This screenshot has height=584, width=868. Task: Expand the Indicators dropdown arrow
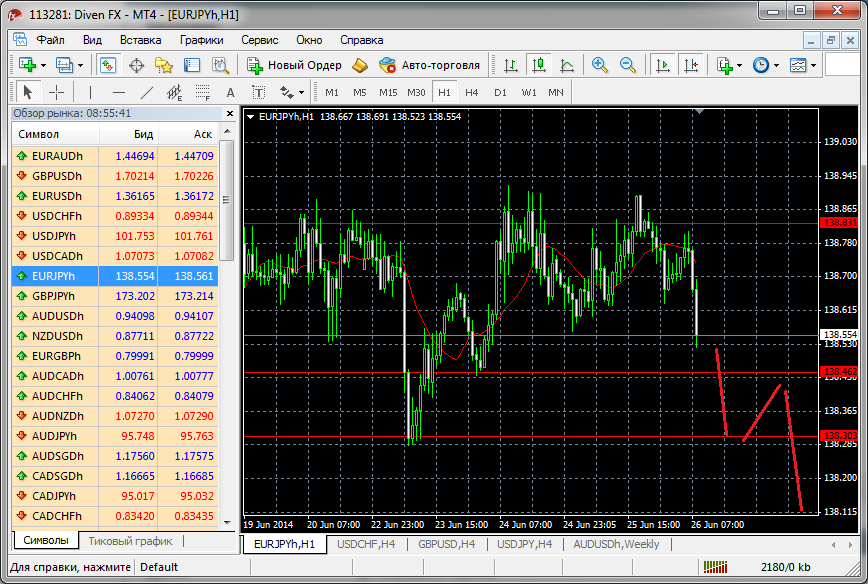(740, 66)
